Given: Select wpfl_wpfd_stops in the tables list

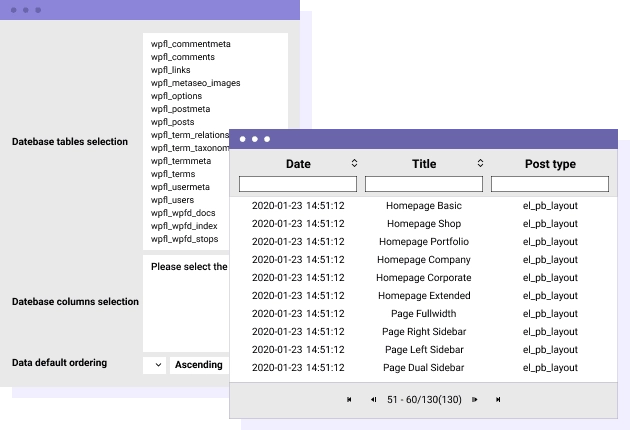Looking at the screenshot, I should point(184,239).
